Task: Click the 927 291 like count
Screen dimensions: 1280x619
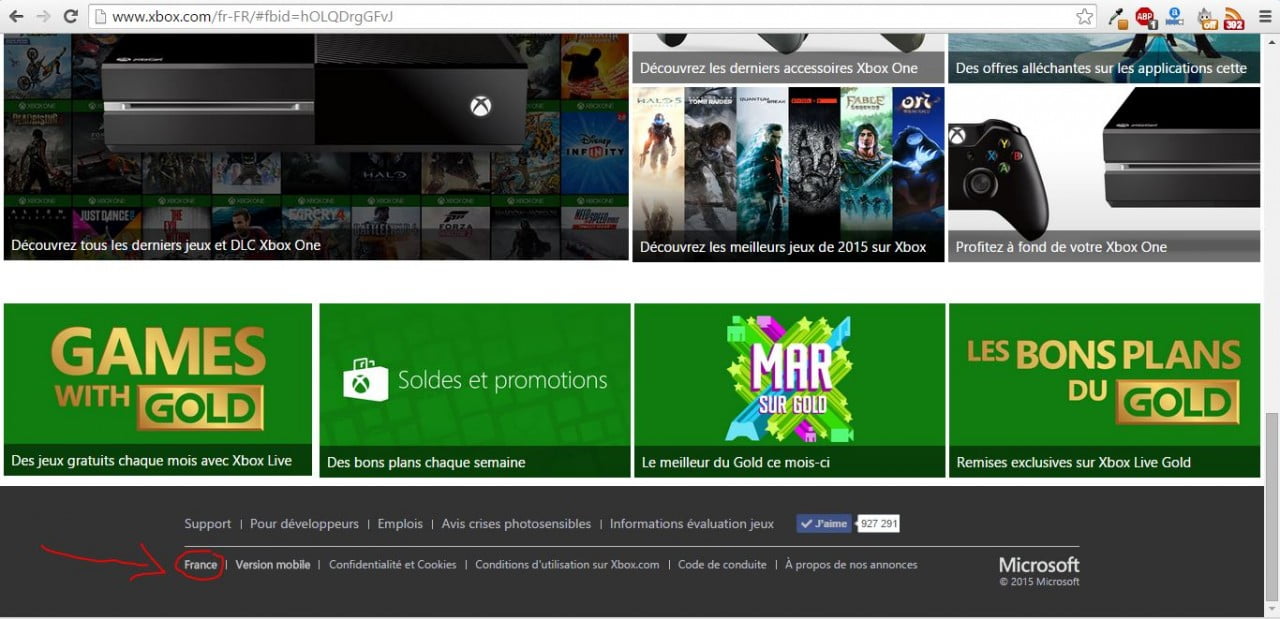Action: click(879, 523)
